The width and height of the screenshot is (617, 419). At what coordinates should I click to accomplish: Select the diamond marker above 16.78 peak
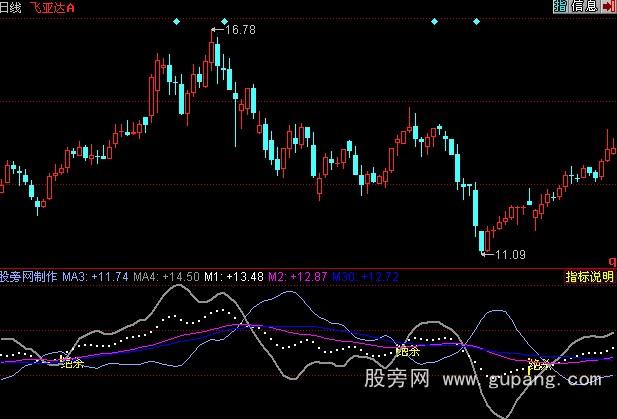pos(224,21)
